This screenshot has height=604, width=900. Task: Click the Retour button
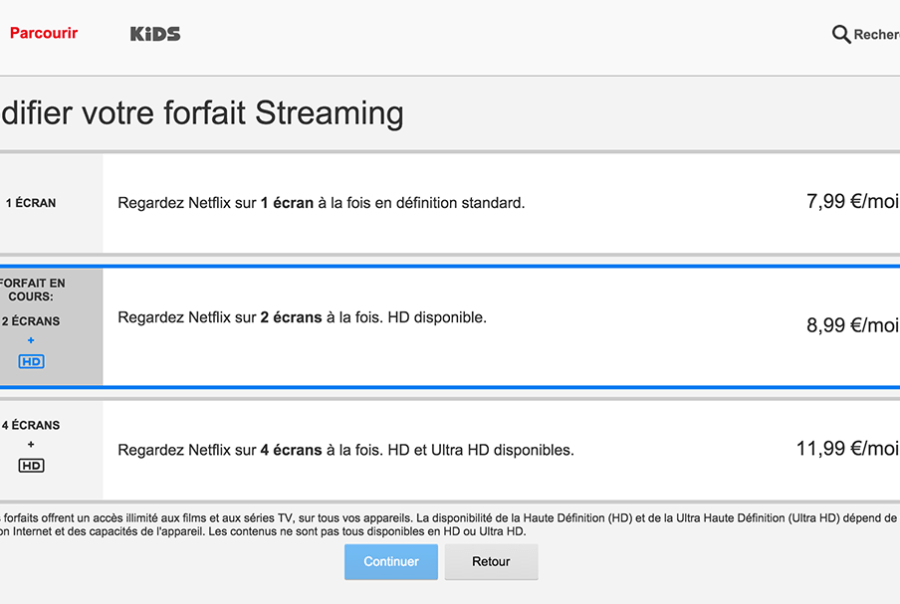click(x=491, y=562)
